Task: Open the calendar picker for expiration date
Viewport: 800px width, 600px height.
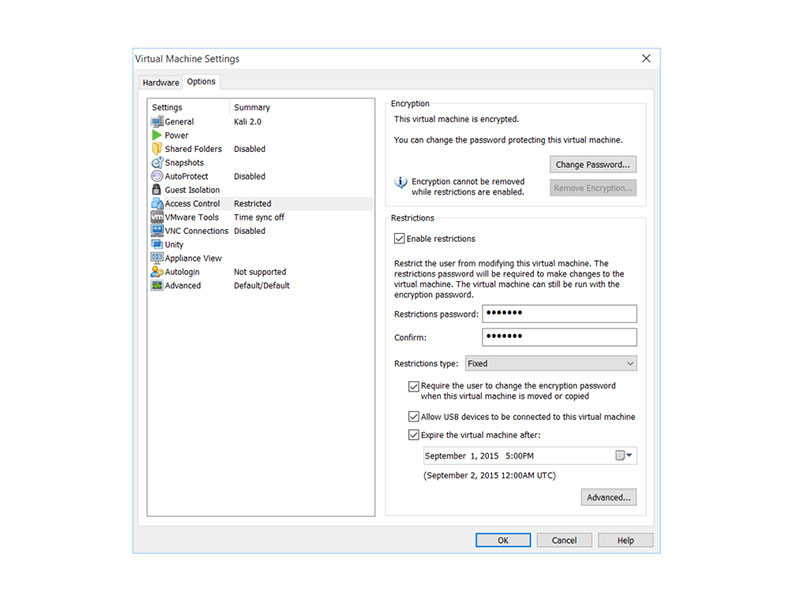Action: [623, 456]
